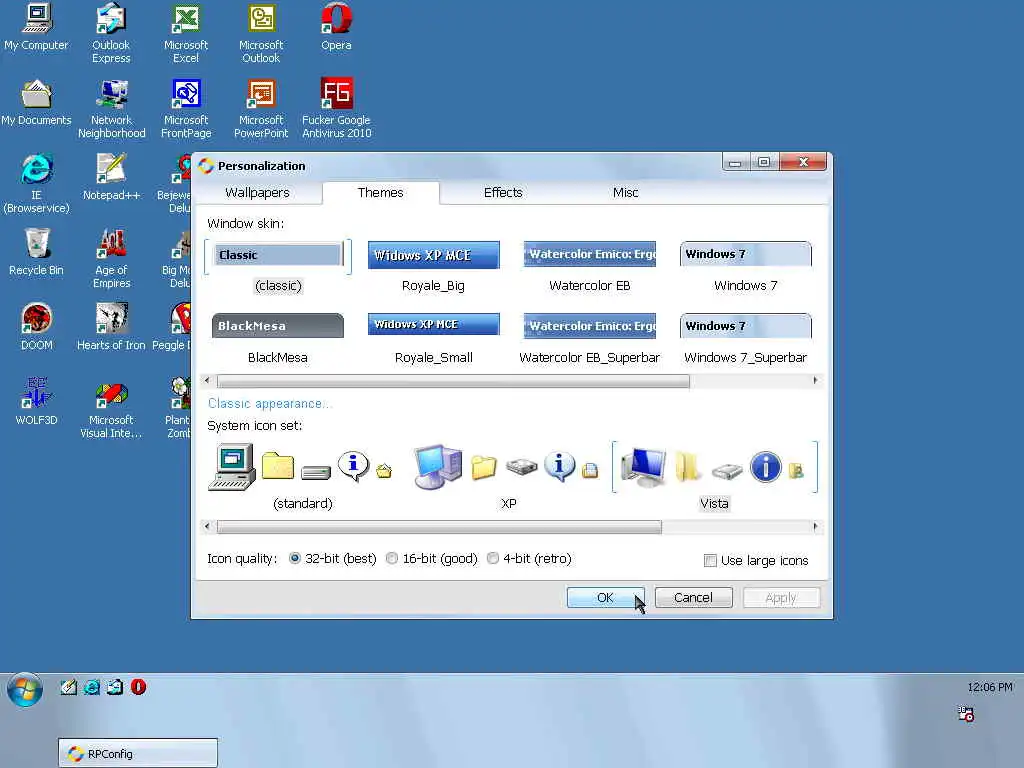Select 16-bit (good) icon quality
Screen dimensions: 1024x768
point(431,558)
